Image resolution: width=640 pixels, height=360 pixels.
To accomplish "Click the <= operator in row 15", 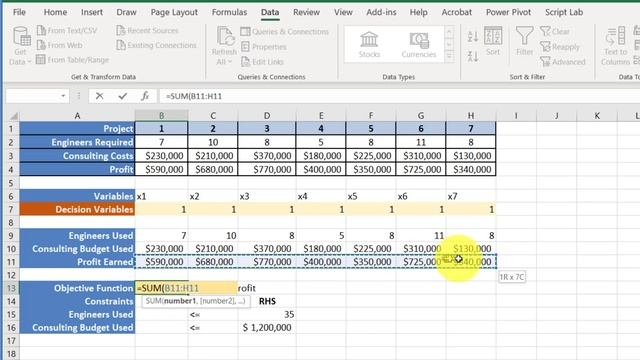I will [x=213, y=314].
